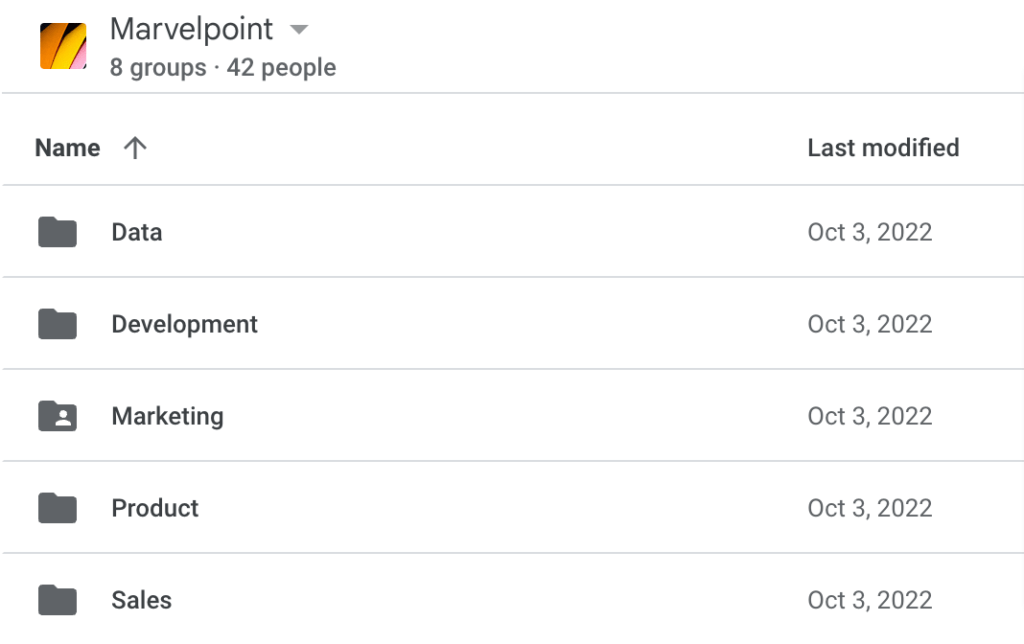Viewport: 1024px width, 644px height.
Task: Select the Marketing folder name
Action: pos(167,417)
